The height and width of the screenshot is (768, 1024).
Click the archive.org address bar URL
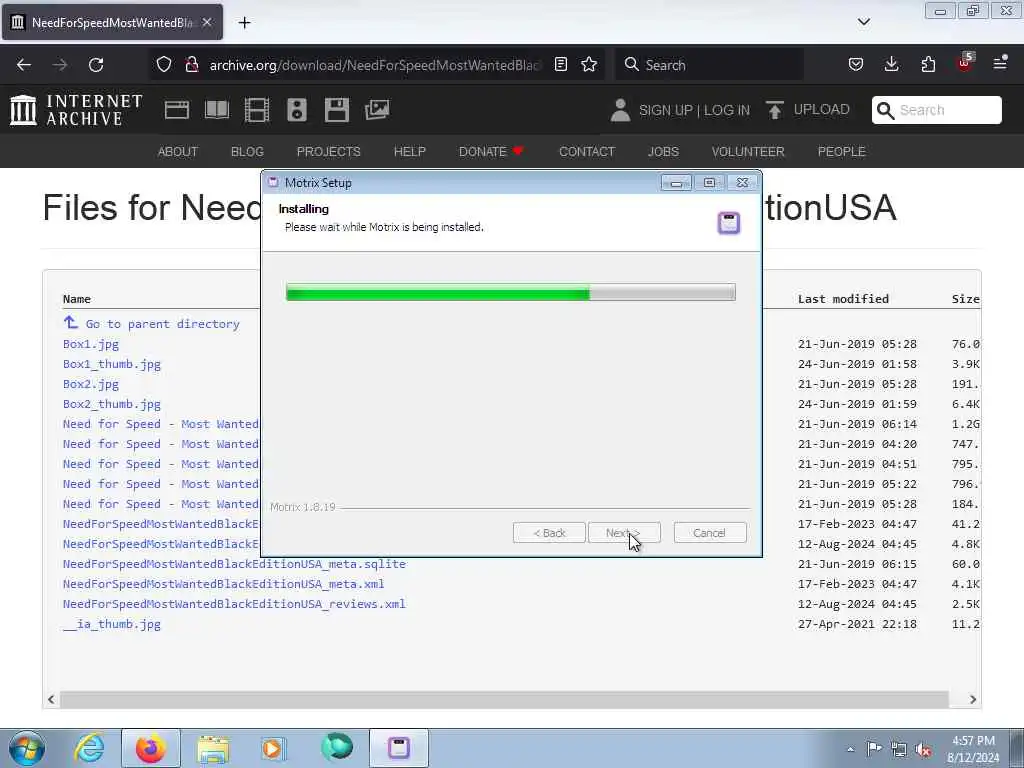374,65
